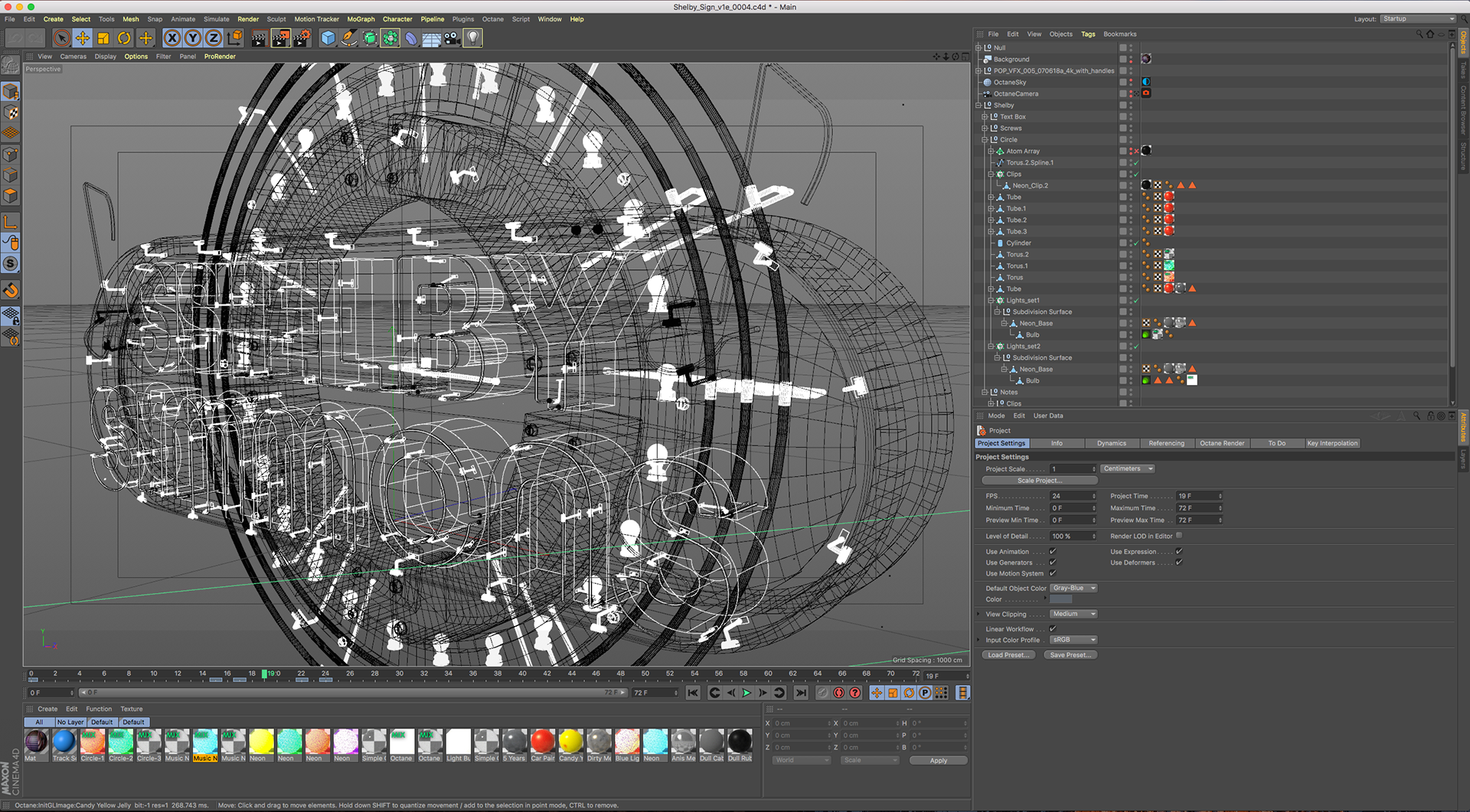Add a Cube primitive object
This screenshot has width=1470, height=812.
pos(328,38)
